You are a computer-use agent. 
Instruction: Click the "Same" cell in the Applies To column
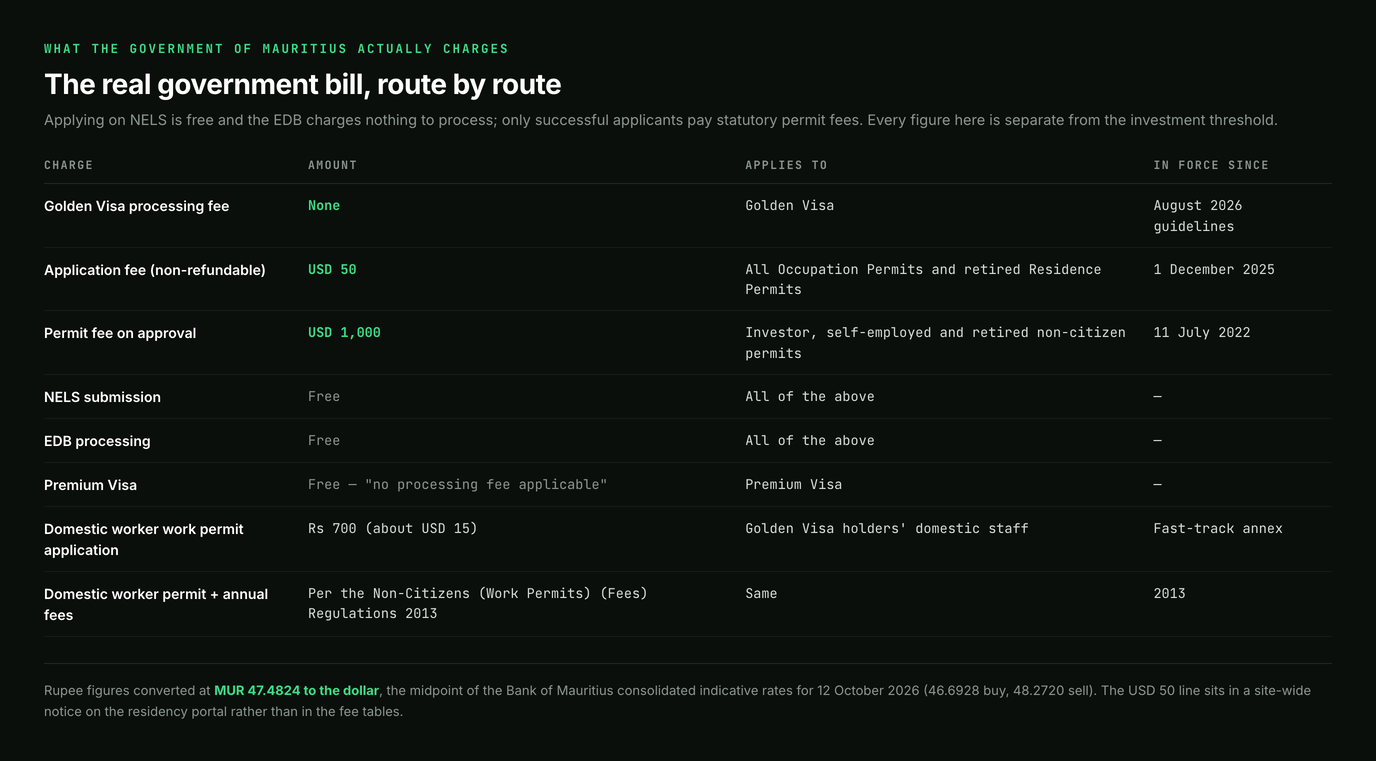coord(761,594)
